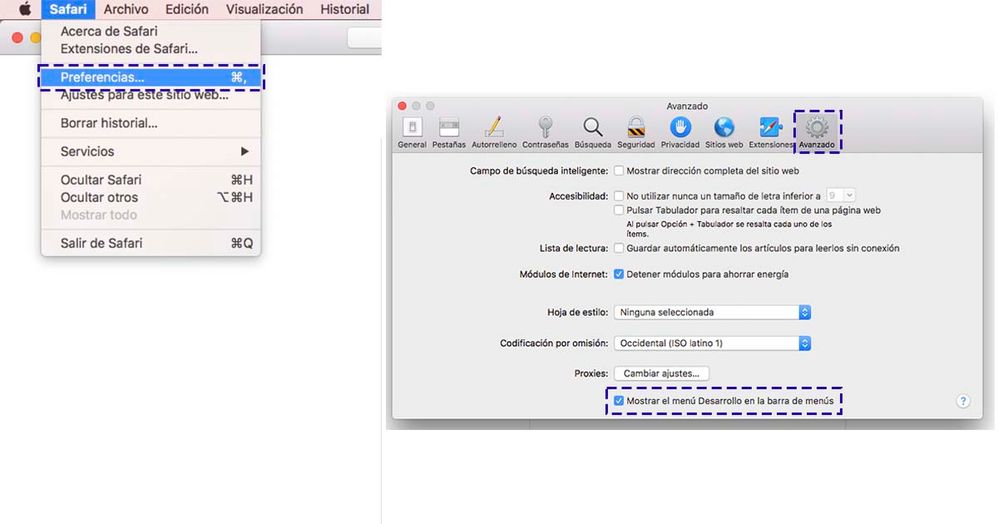Open the Privacidad preferences pane
998x524 pixels.
click(x=680, y=132)
